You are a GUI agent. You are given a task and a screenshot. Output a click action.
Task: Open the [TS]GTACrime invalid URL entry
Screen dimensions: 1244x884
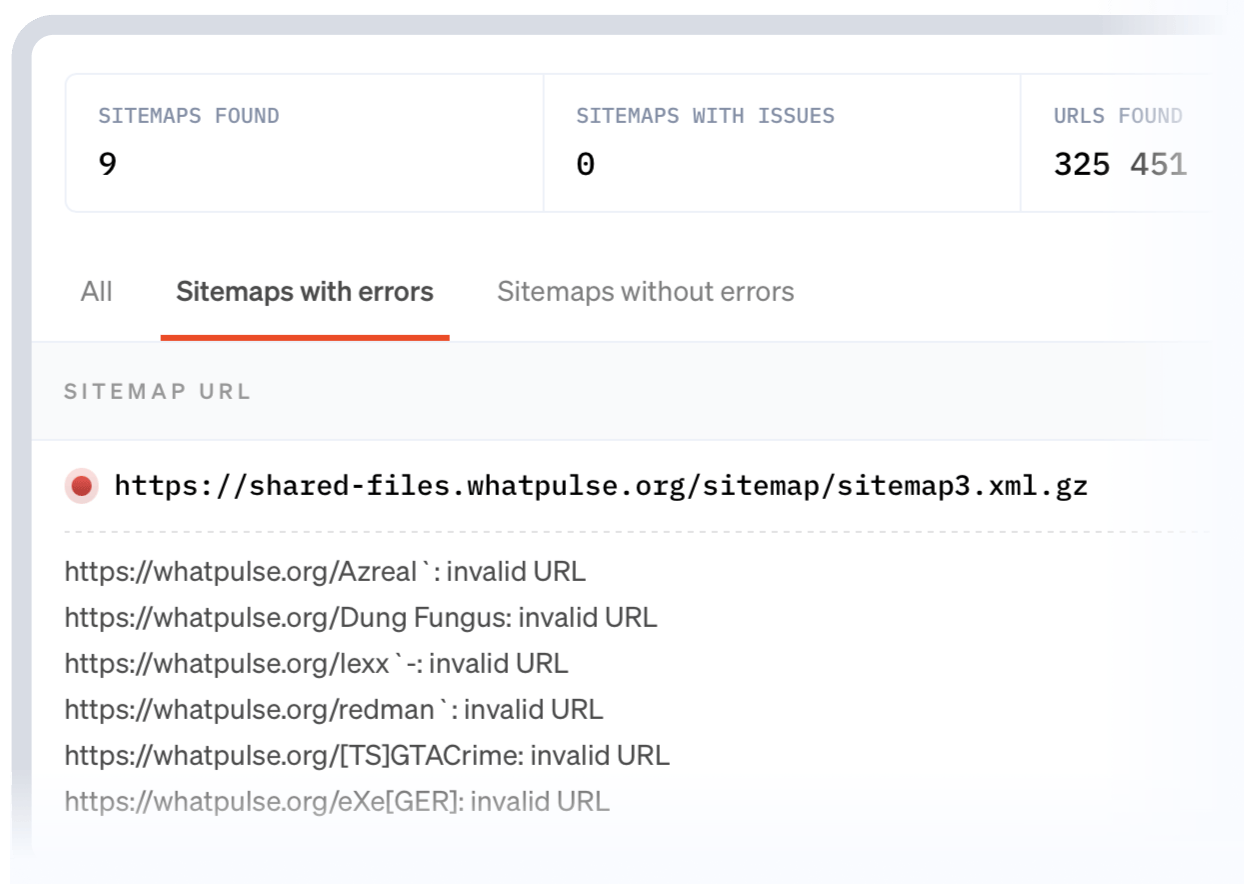point(366,756)
